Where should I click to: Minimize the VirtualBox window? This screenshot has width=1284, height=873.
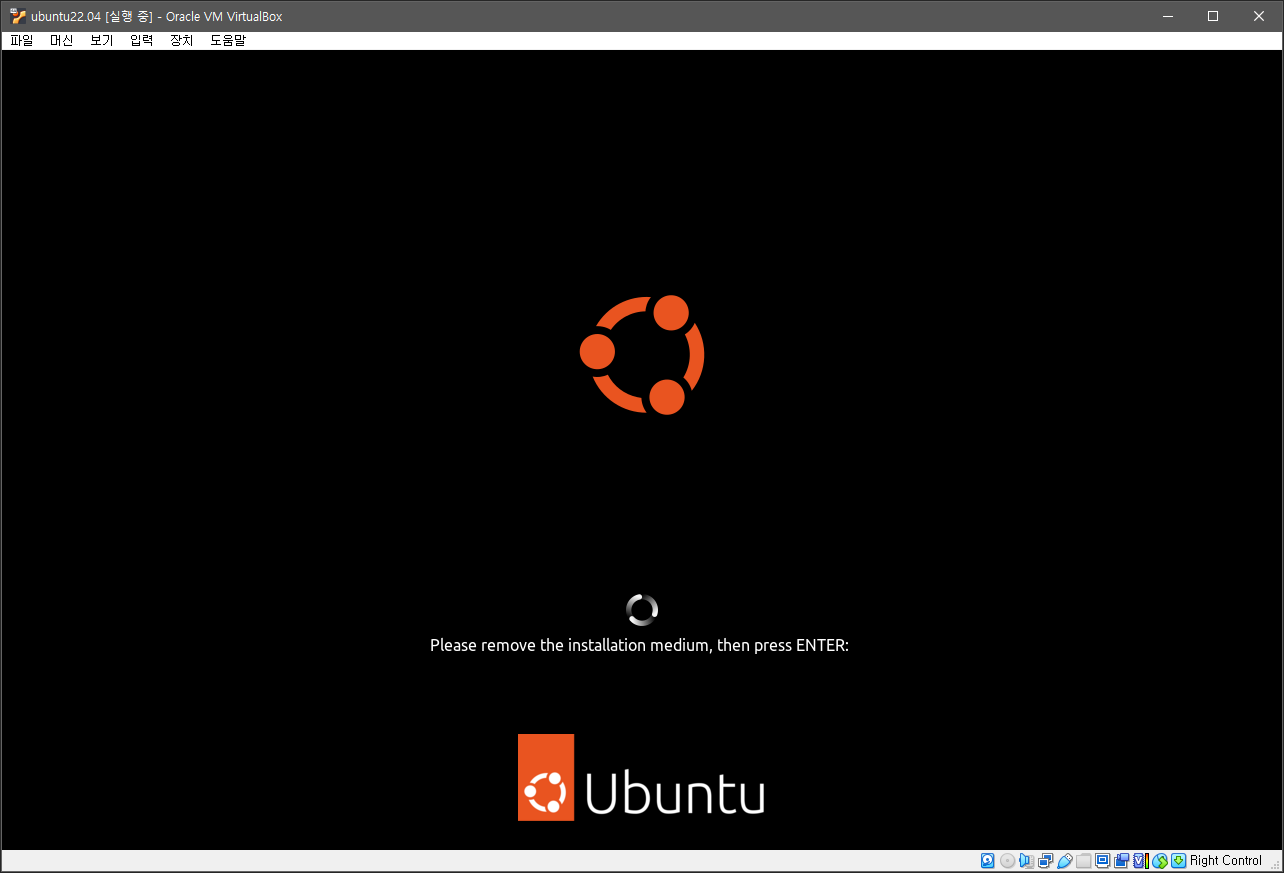(1166, 16)
